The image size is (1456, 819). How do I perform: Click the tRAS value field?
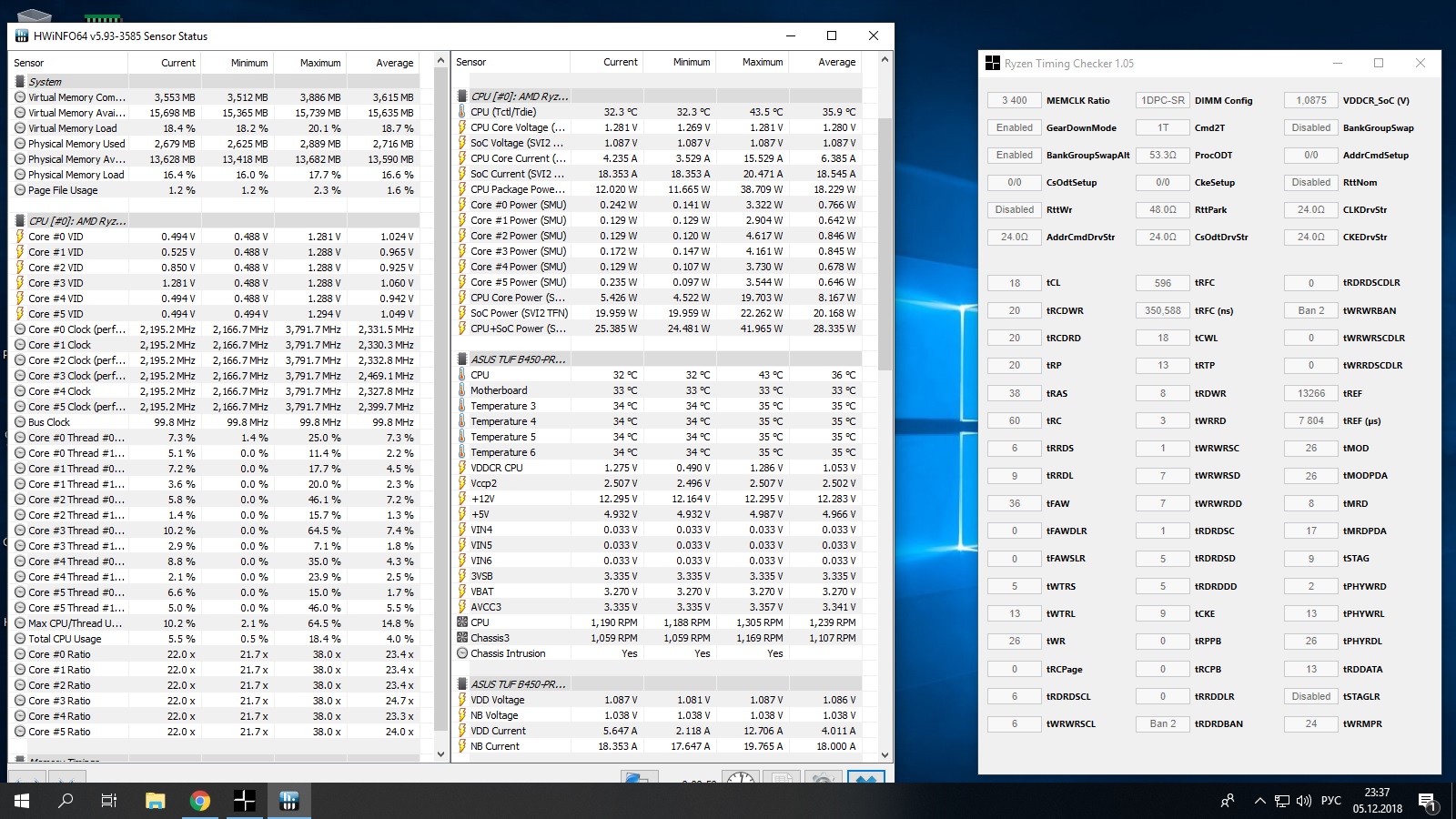(x=1015, y=393)
